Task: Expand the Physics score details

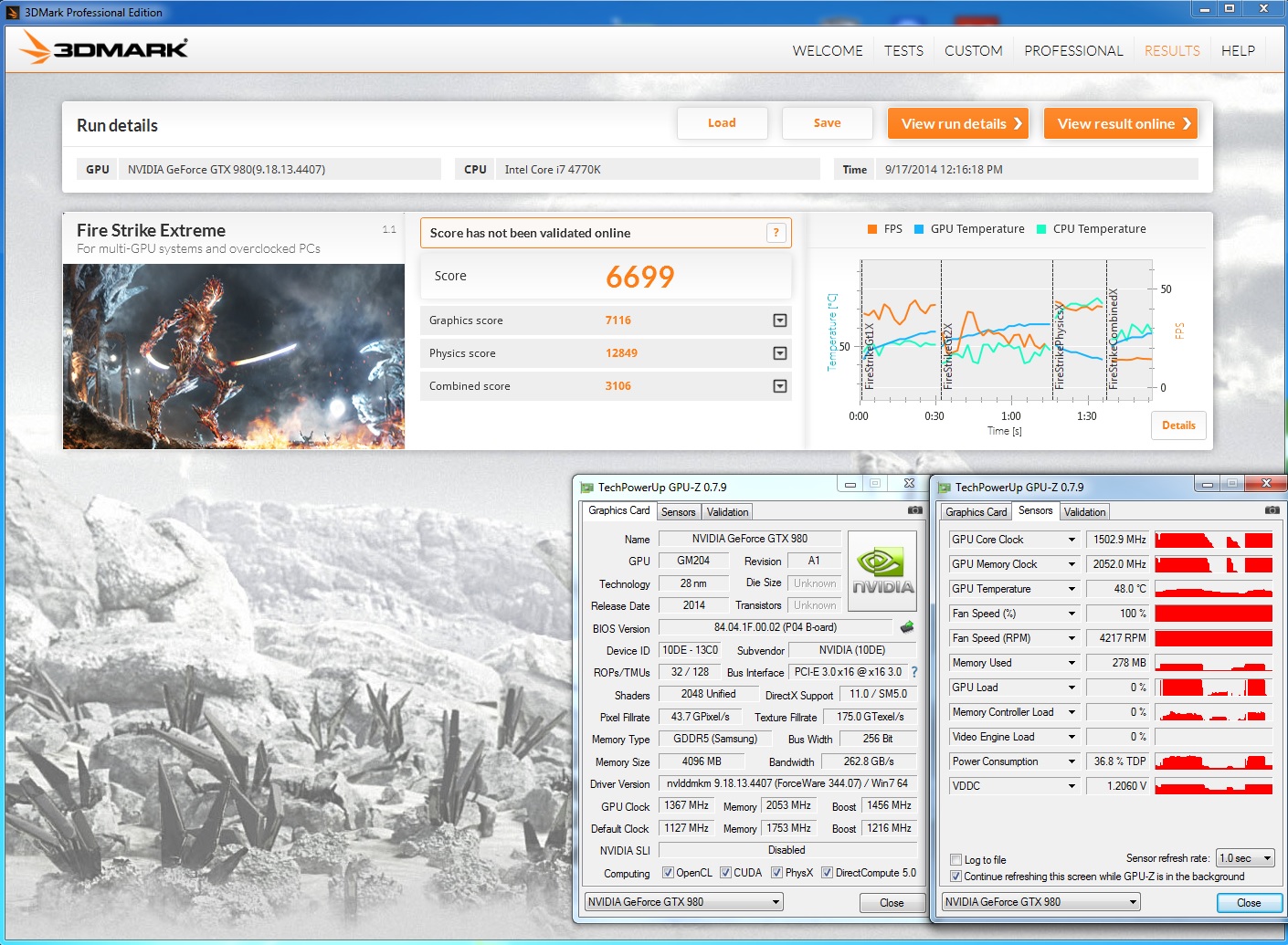Action: [x=780, y=353]
